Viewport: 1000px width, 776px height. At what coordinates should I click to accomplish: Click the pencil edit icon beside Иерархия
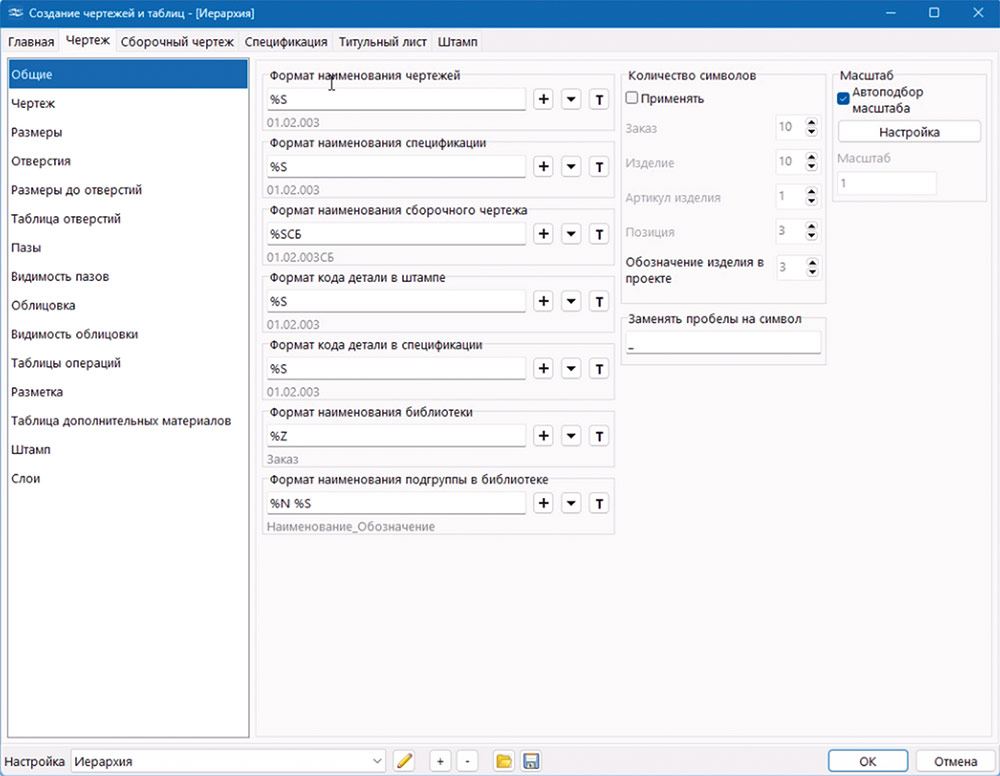coord(404,761)
